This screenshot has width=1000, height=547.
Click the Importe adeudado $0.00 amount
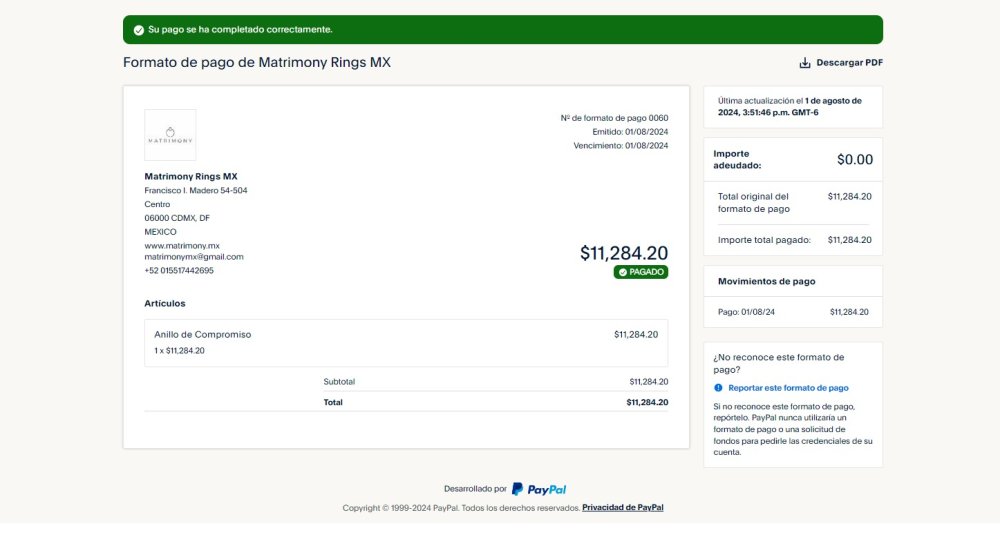click(x=855, y=159)
